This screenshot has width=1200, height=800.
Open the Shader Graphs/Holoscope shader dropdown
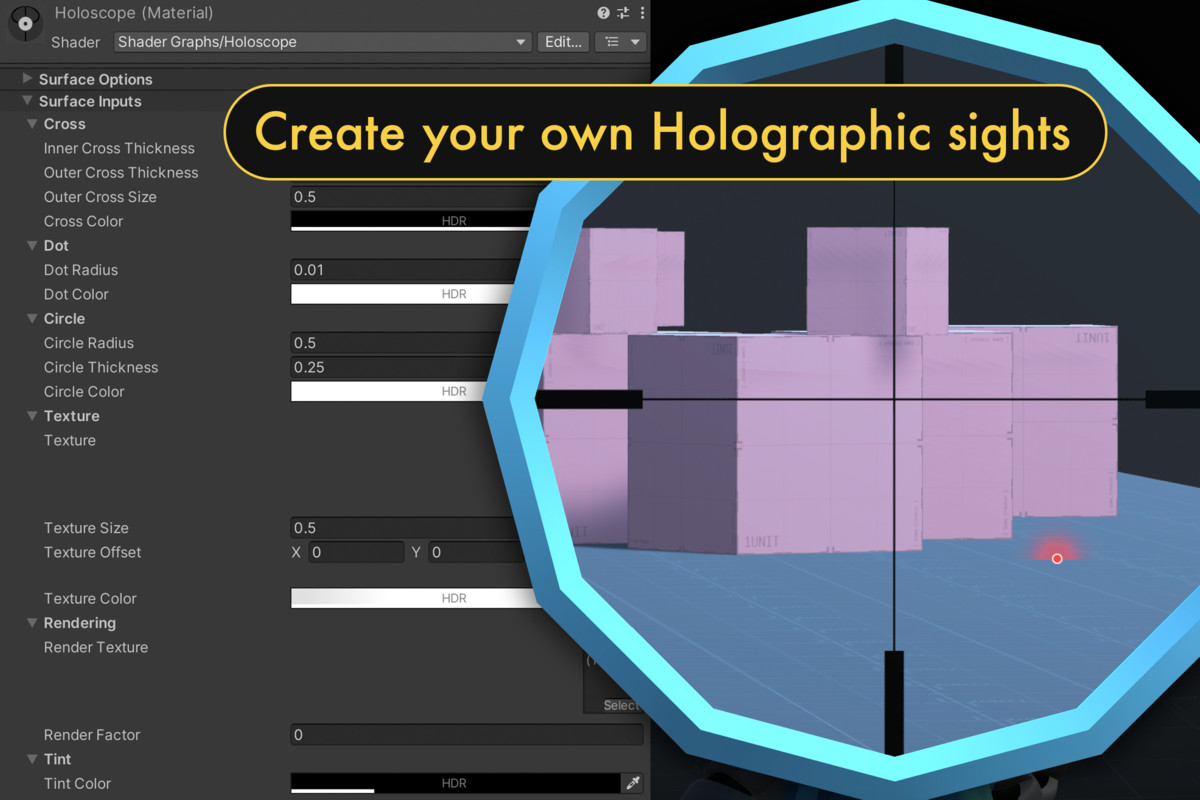322,42
